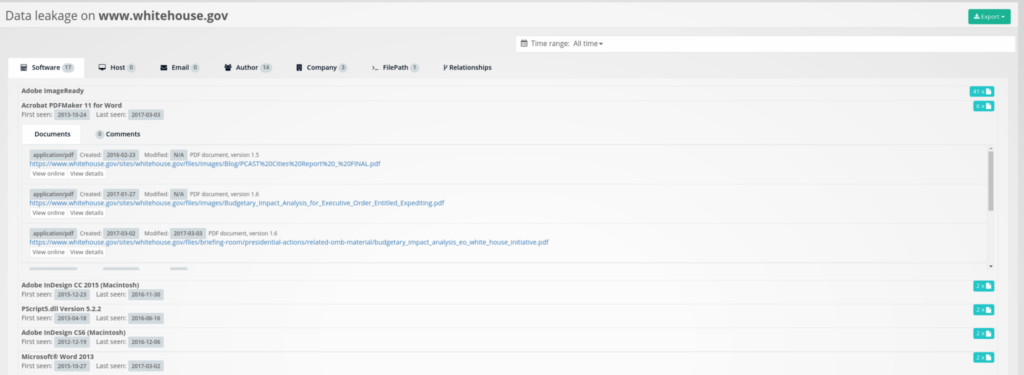The height and width of the screenshot is (375, 1024).
Task: Switch to the FilePath tab
Action: [x=395, y=67]
